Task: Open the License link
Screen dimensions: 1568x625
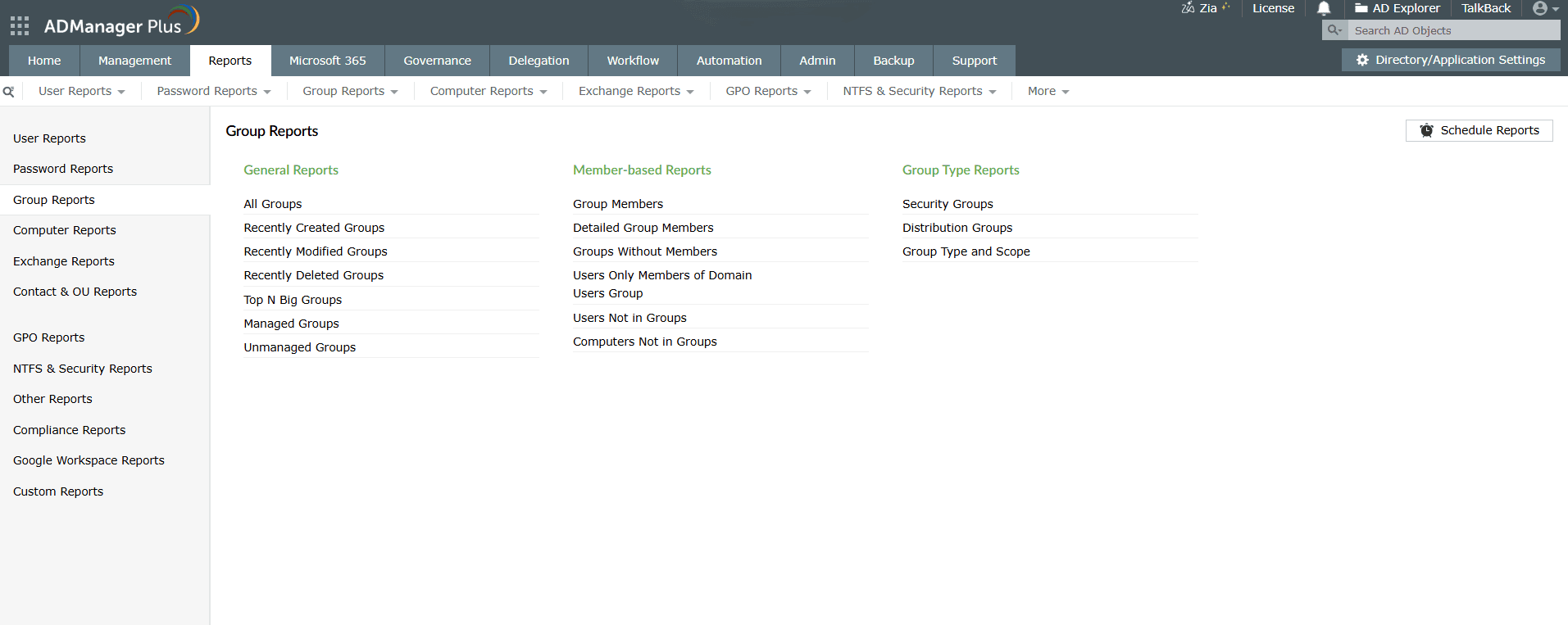Action: click(1273, 8)
